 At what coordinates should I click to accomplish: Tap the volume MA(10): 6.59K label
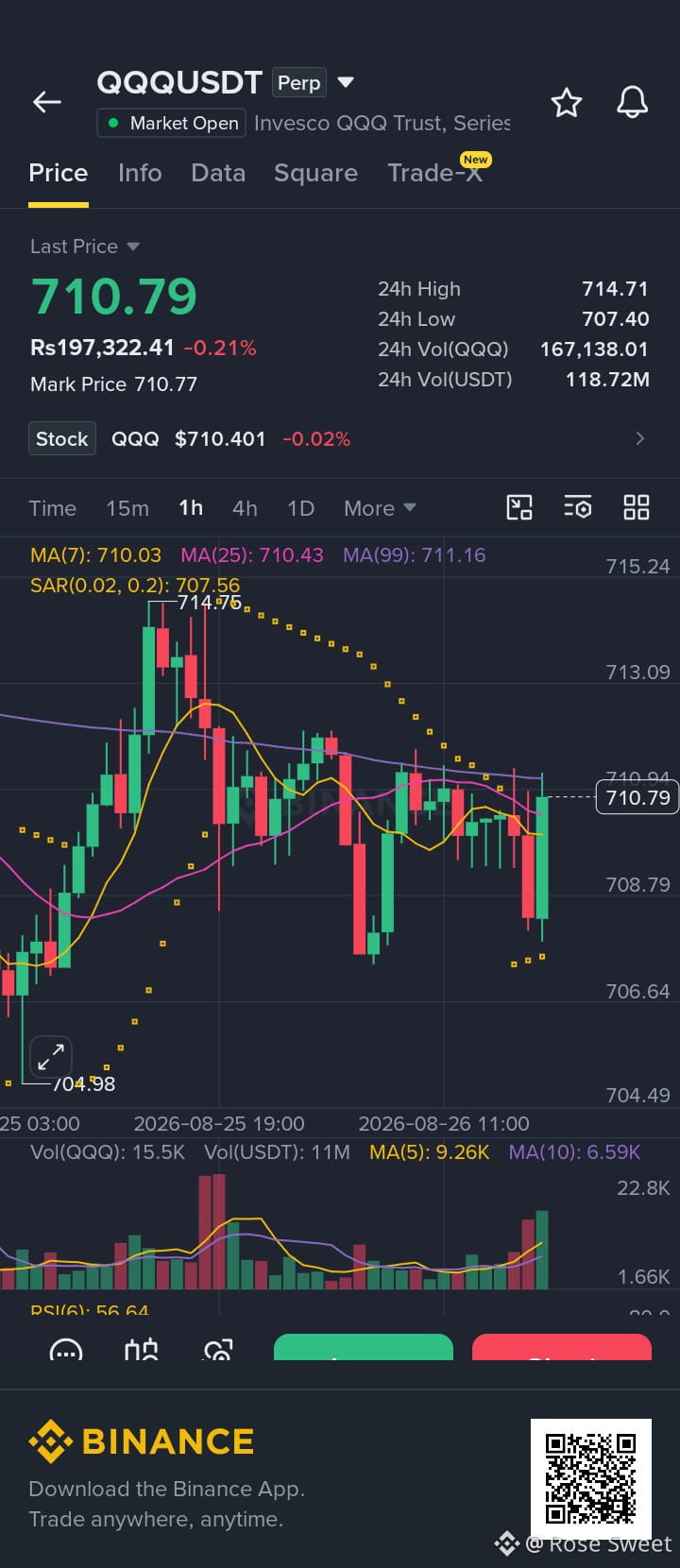click(x=575, y=1152)
